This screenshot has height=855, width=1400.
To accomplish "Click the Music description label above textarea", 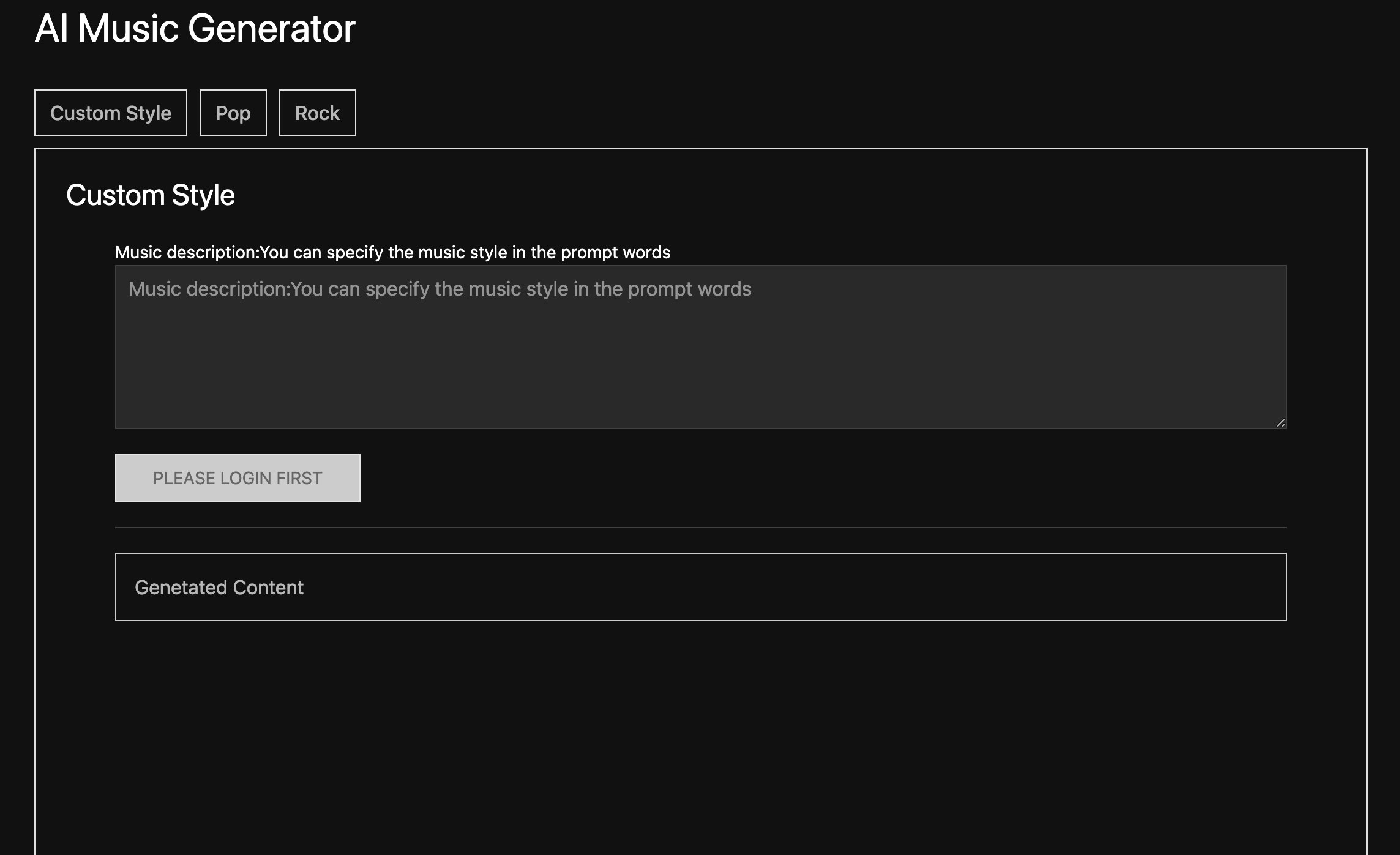I will click(x=392, y=252).
